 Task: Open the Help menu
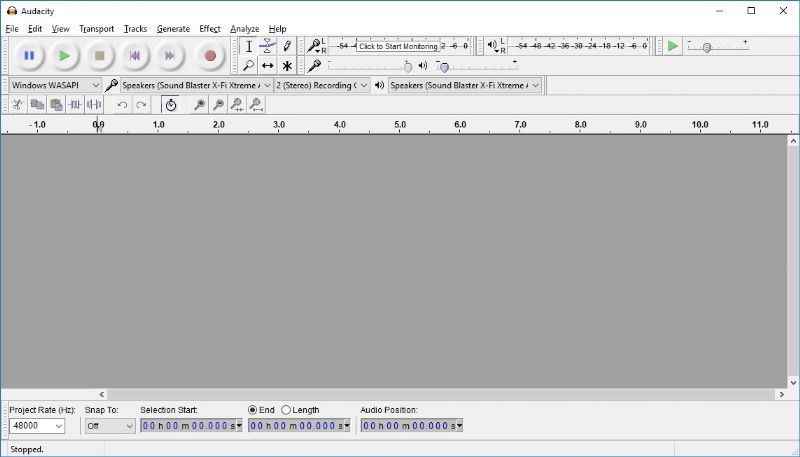pyautogui.click(x=278, y=29)
